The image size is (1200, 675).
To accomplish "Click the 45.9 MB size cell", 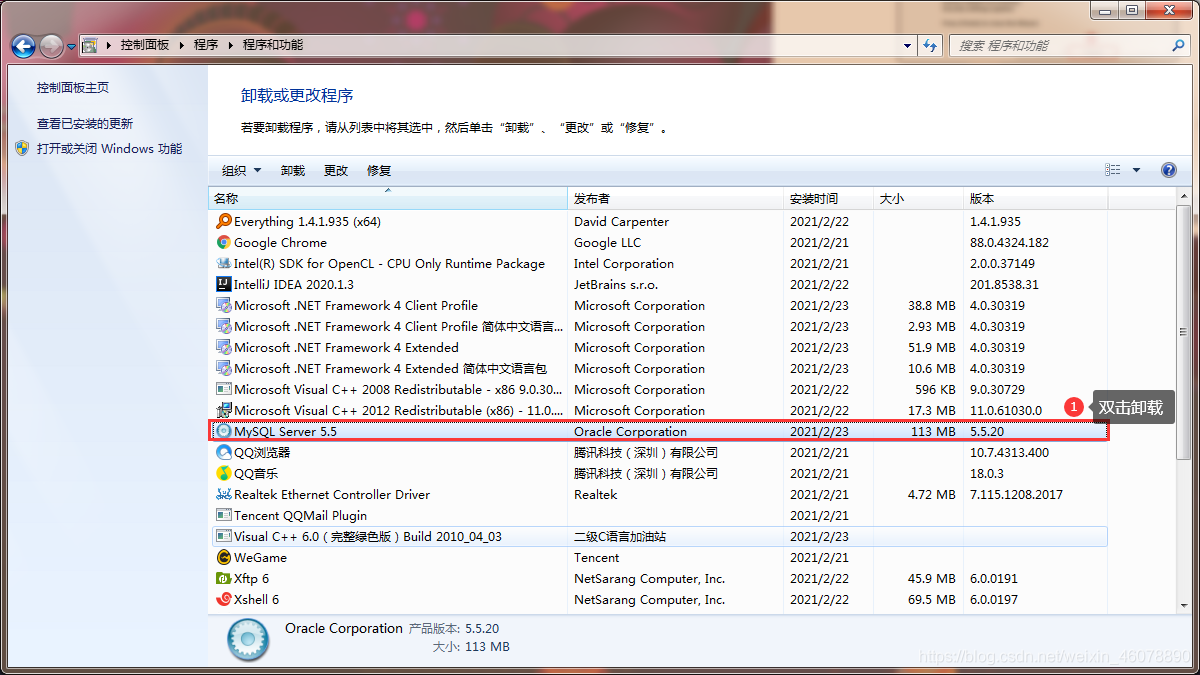I will (932, 579).
